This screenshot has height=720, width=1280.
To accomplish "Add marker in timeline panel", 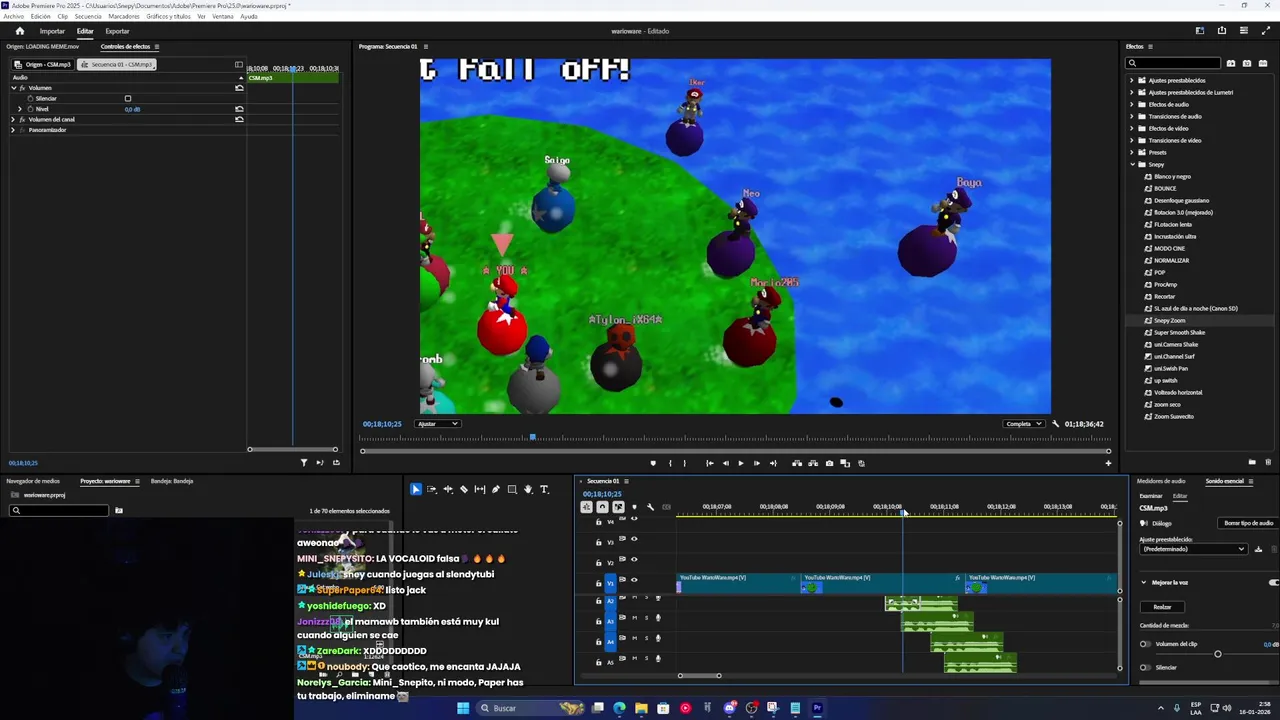I will click(x=634, y=507).
